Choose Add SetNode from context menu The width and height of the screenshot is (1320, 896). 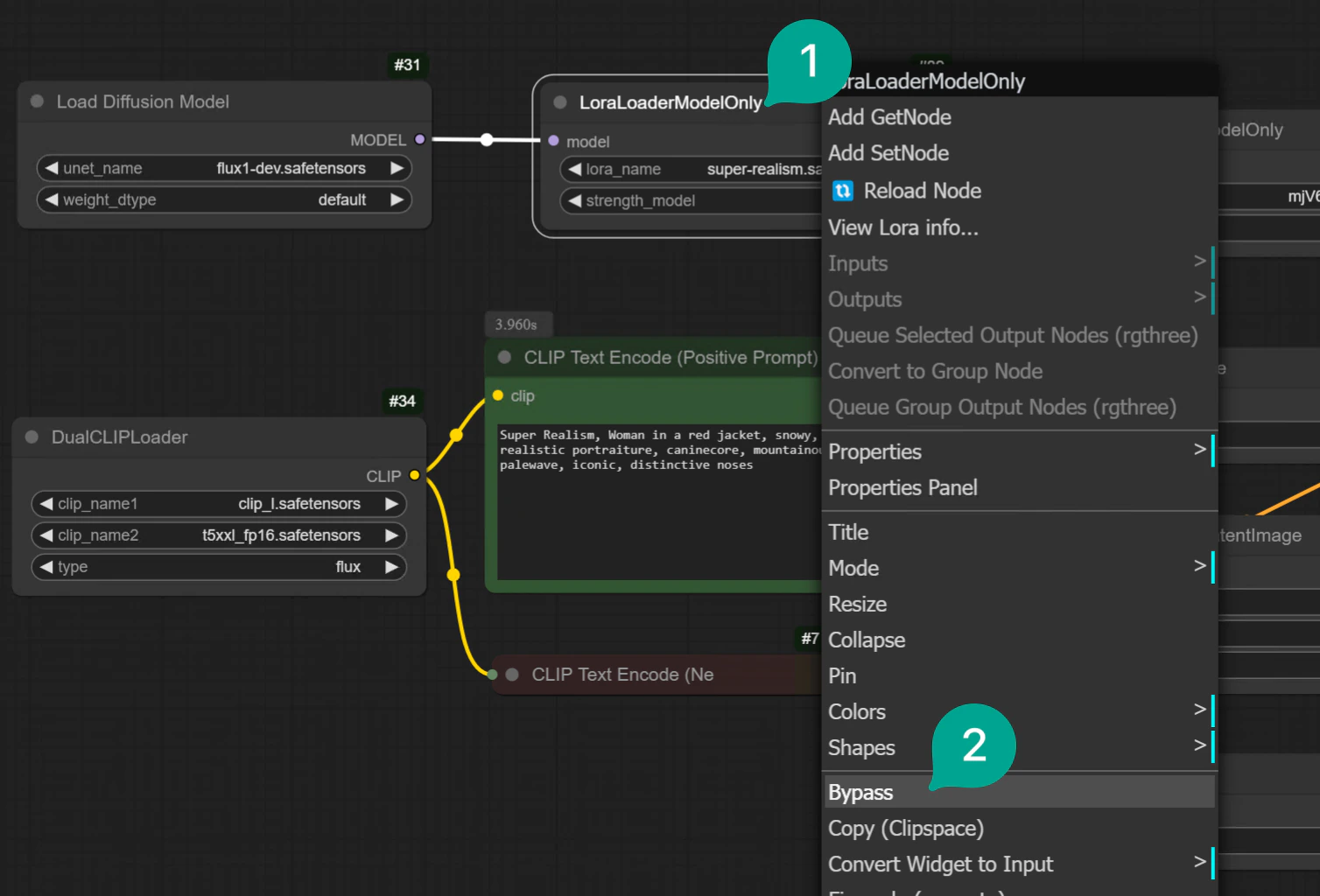1020,152
